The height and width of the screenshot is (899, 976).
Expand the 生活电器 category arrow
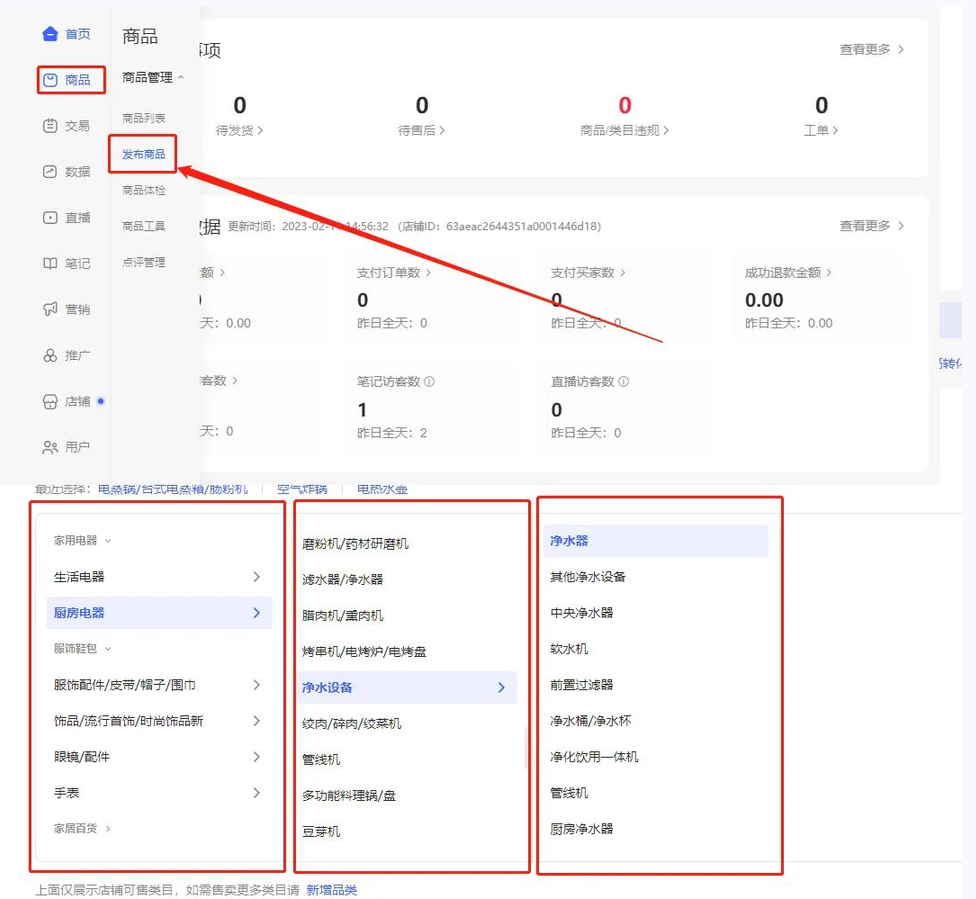[256, 577]
